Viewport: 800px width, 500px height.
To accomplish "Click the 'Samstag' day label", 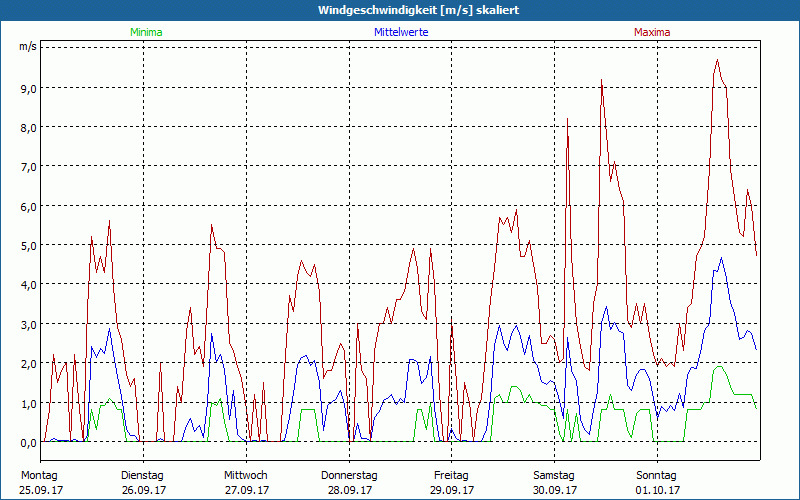I will [x=554, y=476].
